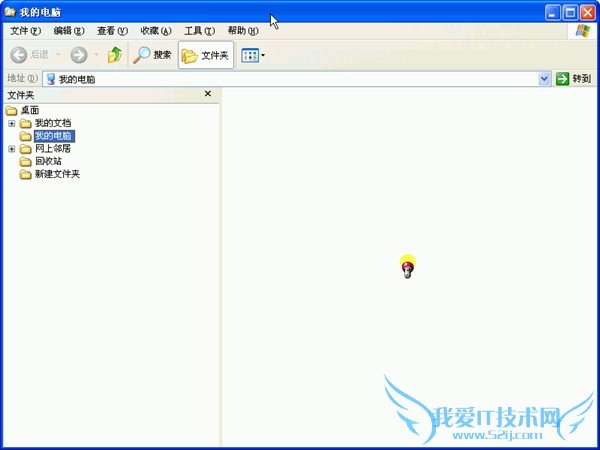
Task: Open the Favorites (收藏) menu
Action: (x=155, y=31)
